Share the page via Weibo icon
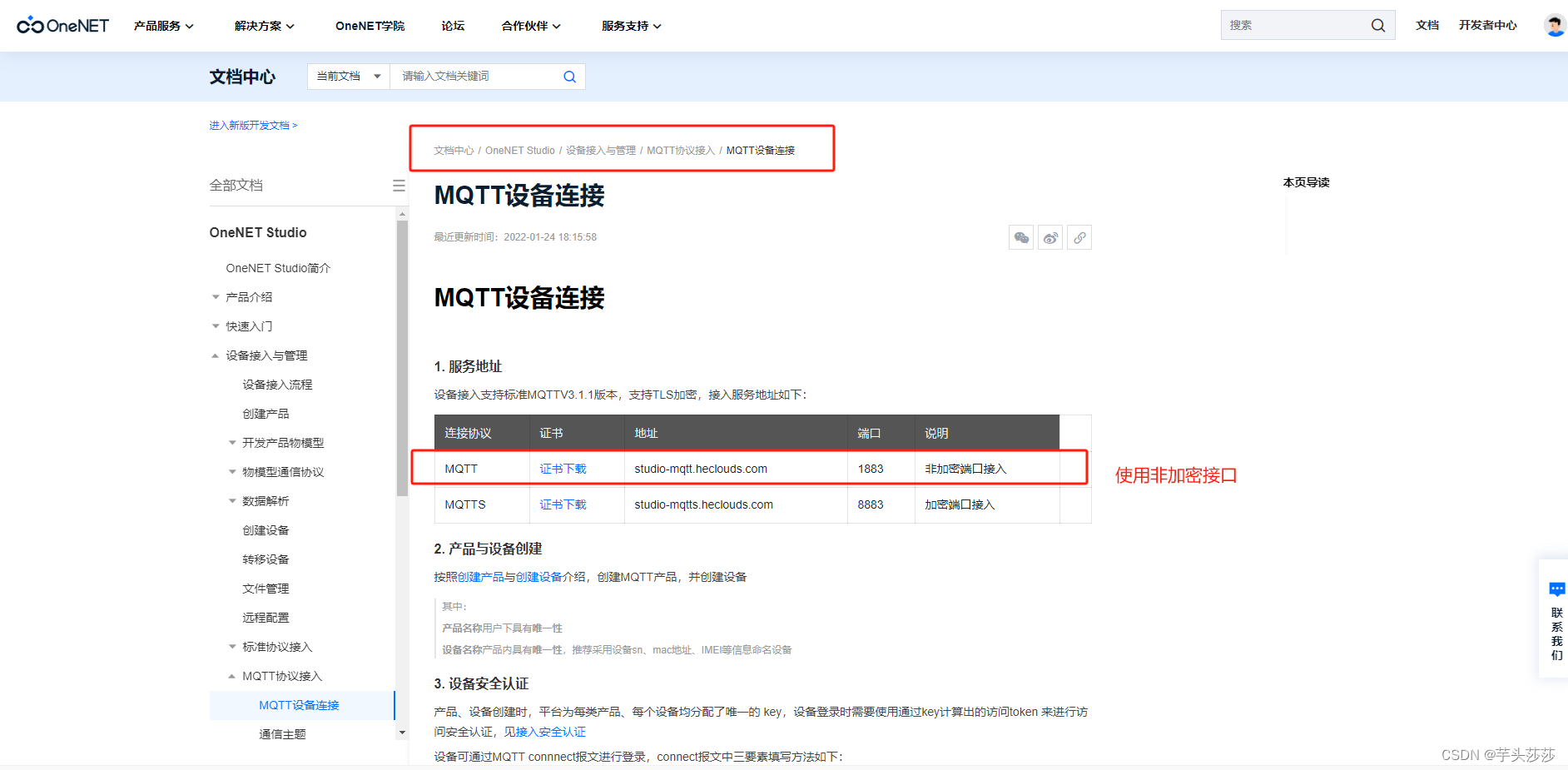Screen dimensions: 1568x770 [1050, 238]
